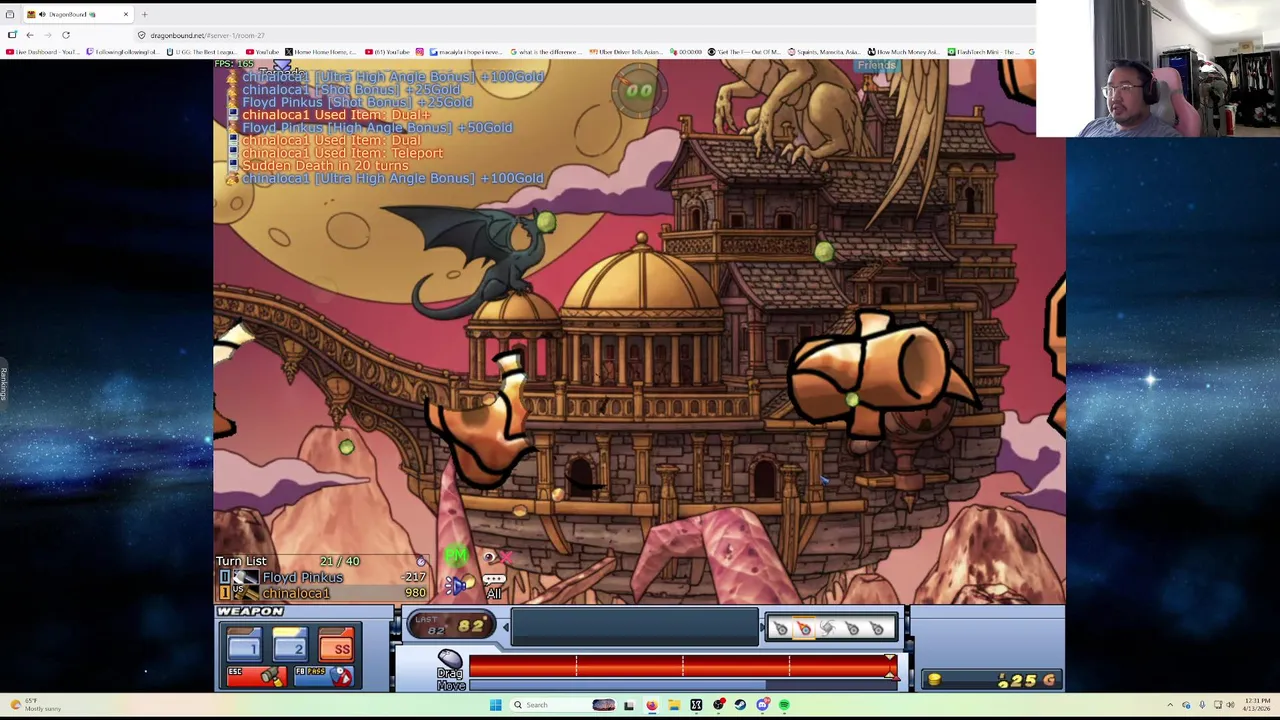Click the megaphone shout icon

pos(458,585)
